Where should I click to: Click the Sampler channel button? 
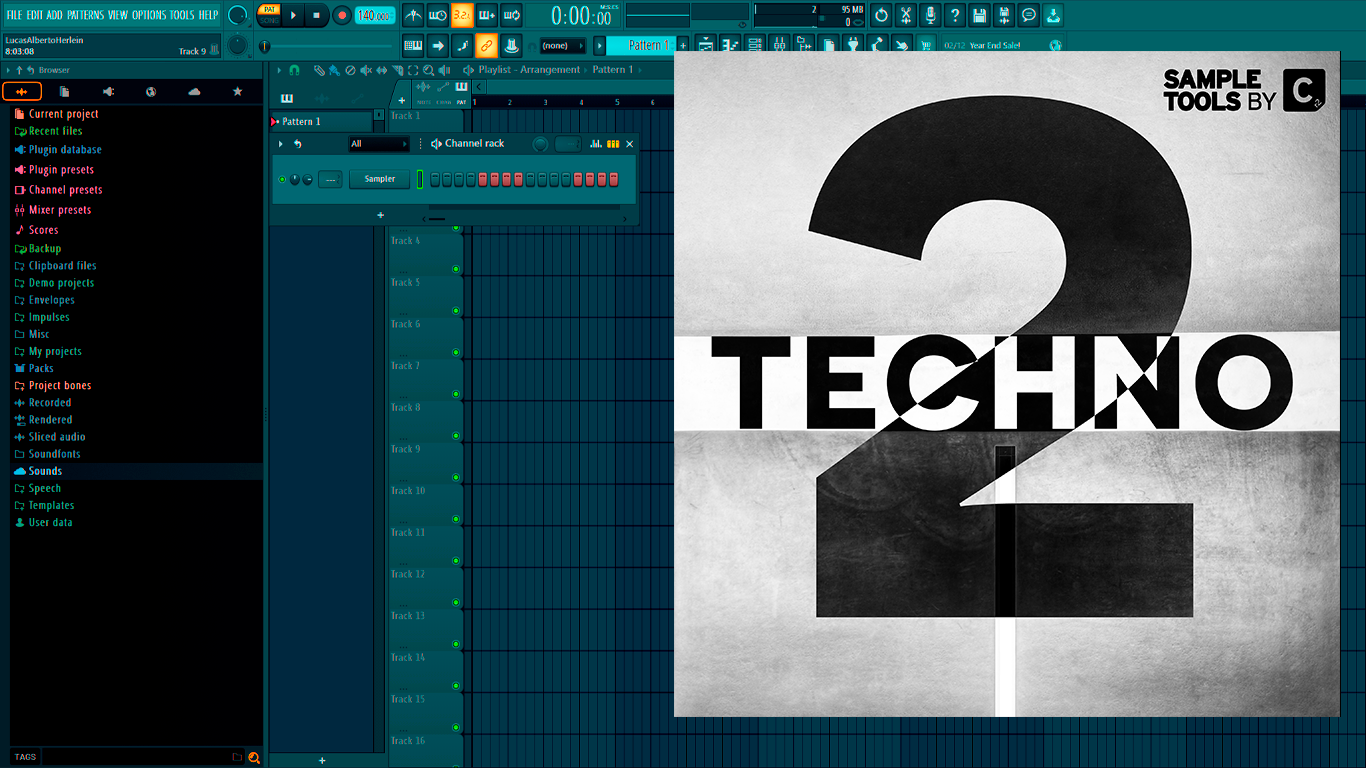[x=380, y=179]
